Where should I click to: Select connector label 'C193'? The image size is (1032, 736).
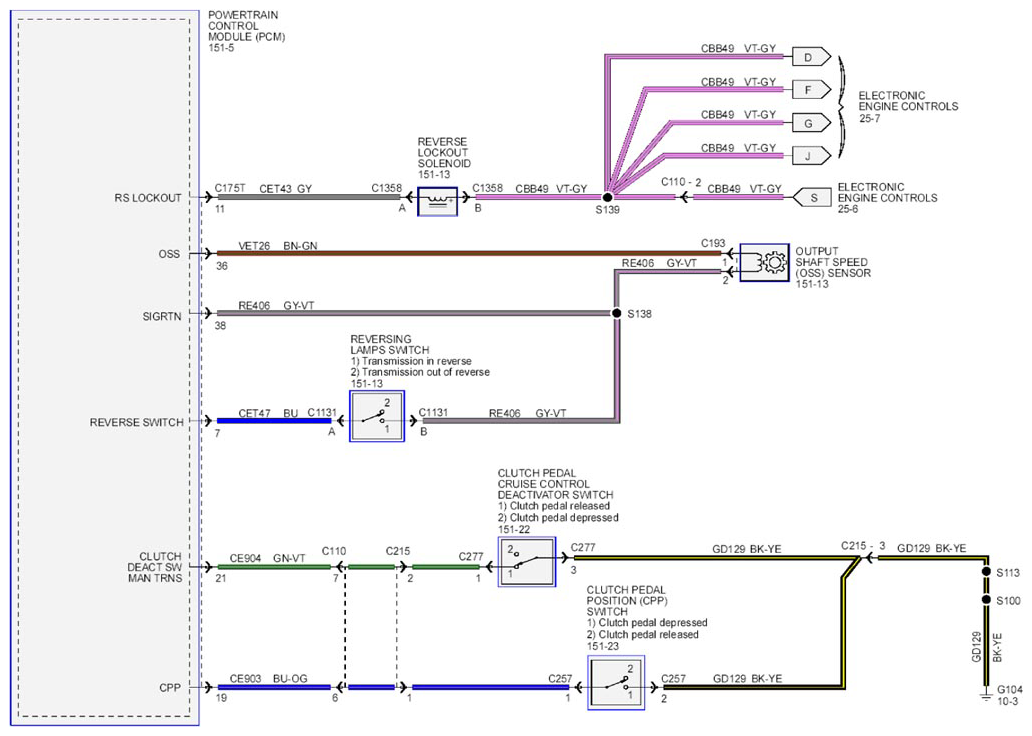(713, 243)
